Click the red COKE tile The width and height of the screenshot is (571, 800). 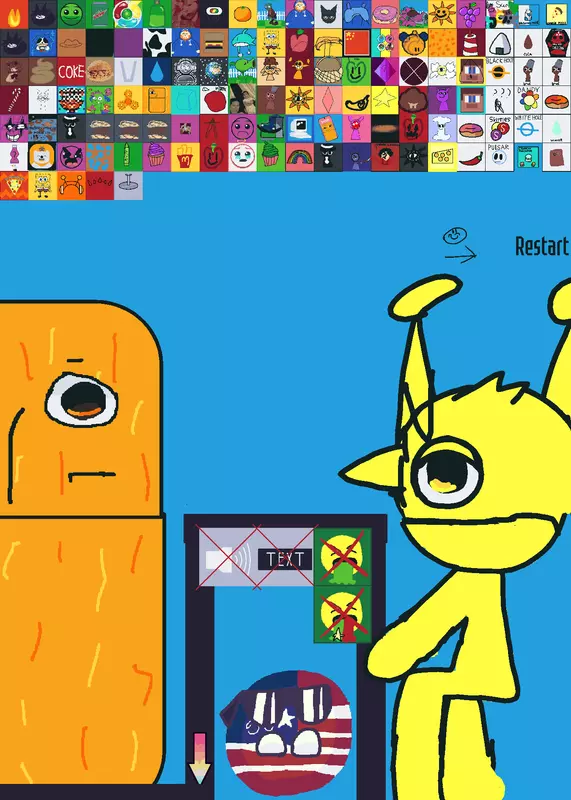click(x=71, y=71)
